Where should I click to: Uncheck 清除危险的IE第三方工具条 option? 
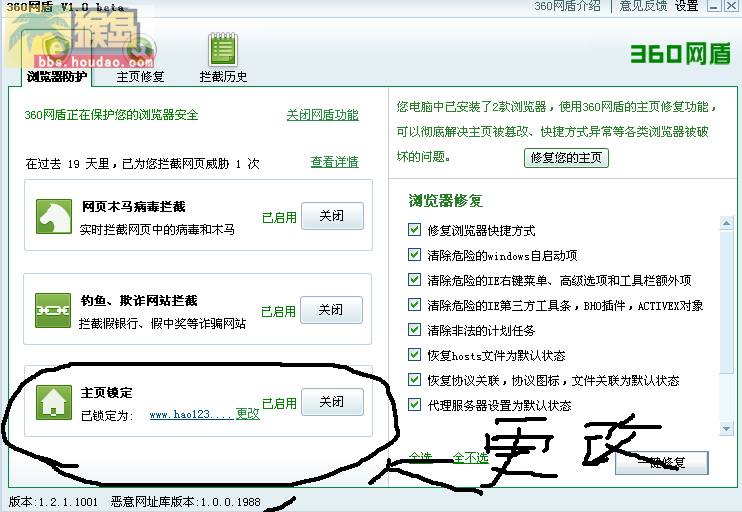(414, 305)
